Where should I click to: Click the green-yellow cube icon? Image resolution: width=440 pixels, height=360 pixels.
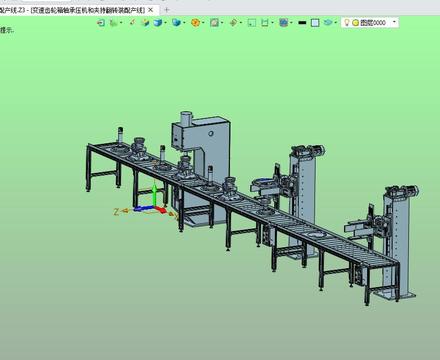coord(145,23)
